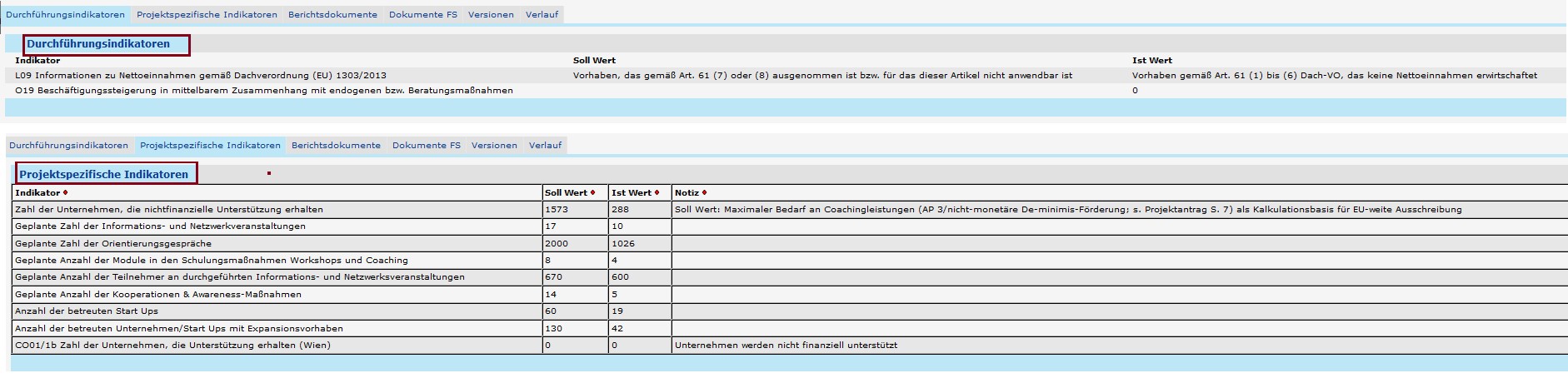The height and width of the screenshot is (378, 1568).
Task: Select the L09 Informationen zu Nettoeinnahmen row
Action: pyautogui.click(x=201, y=75)
